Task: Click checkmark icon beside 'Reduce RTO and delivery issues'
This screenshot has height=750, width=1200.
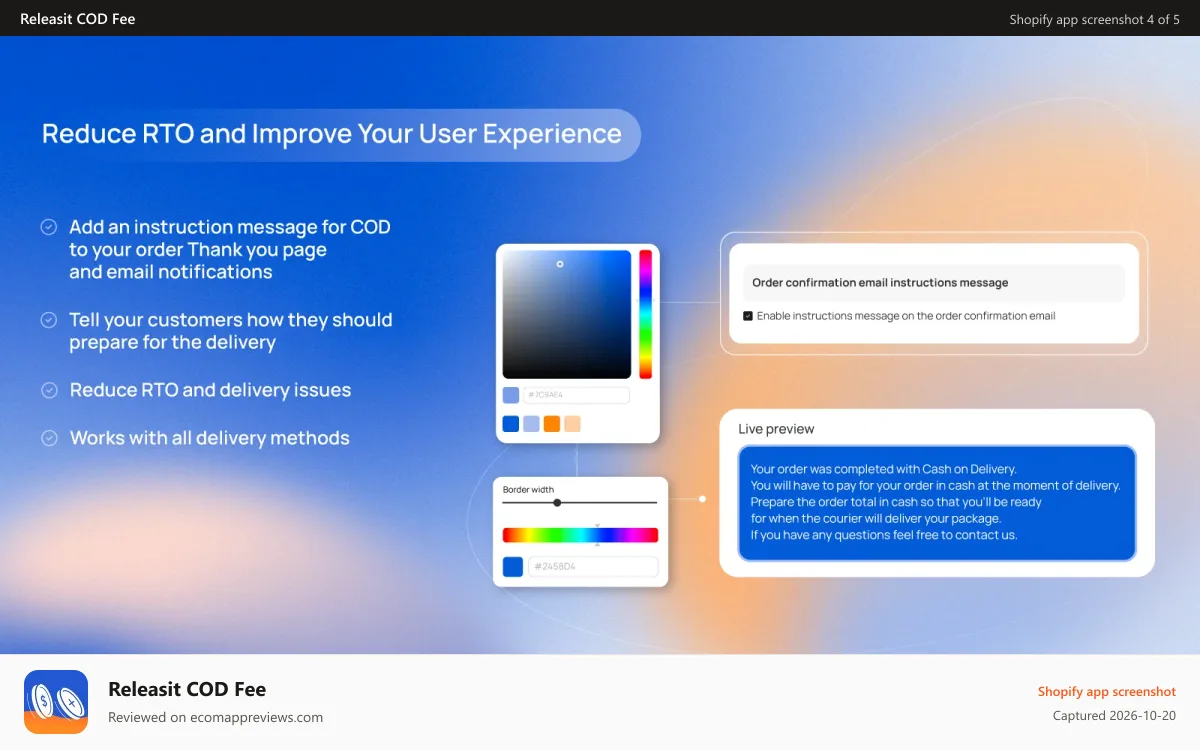Action: (48, 390)
